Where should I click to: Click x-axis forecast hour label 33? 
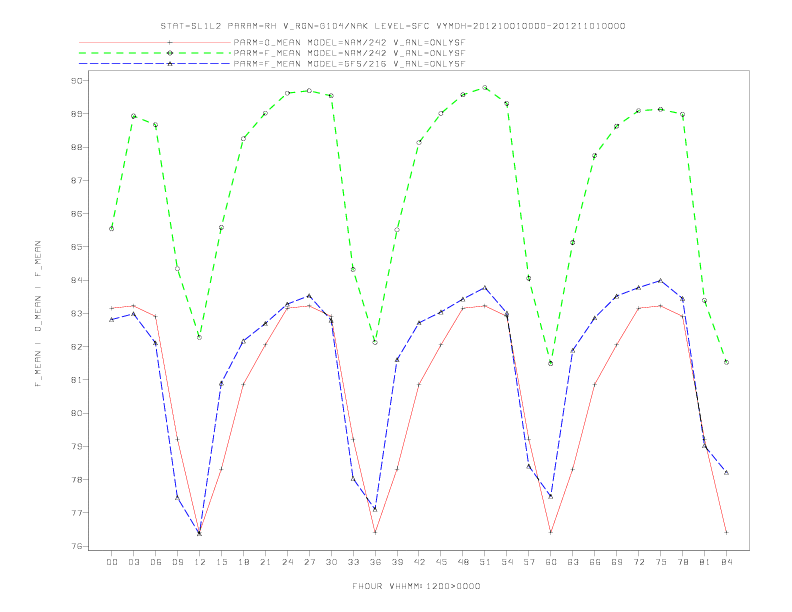(353, 562)
